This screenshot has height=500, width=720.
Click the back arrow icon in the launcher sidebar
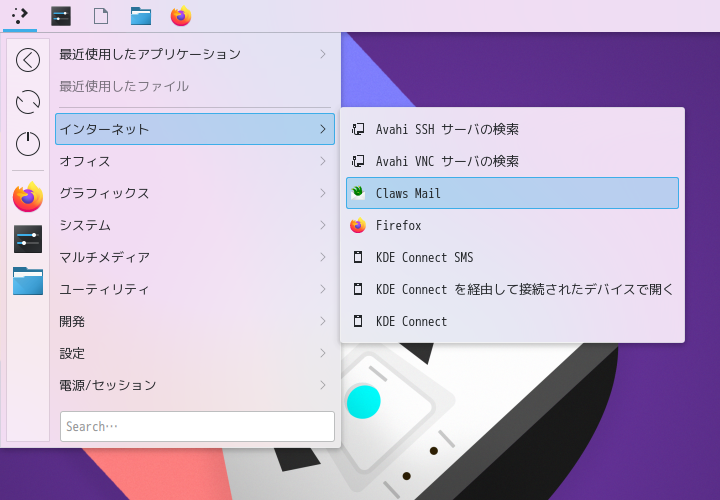click(x=28, y=60)
